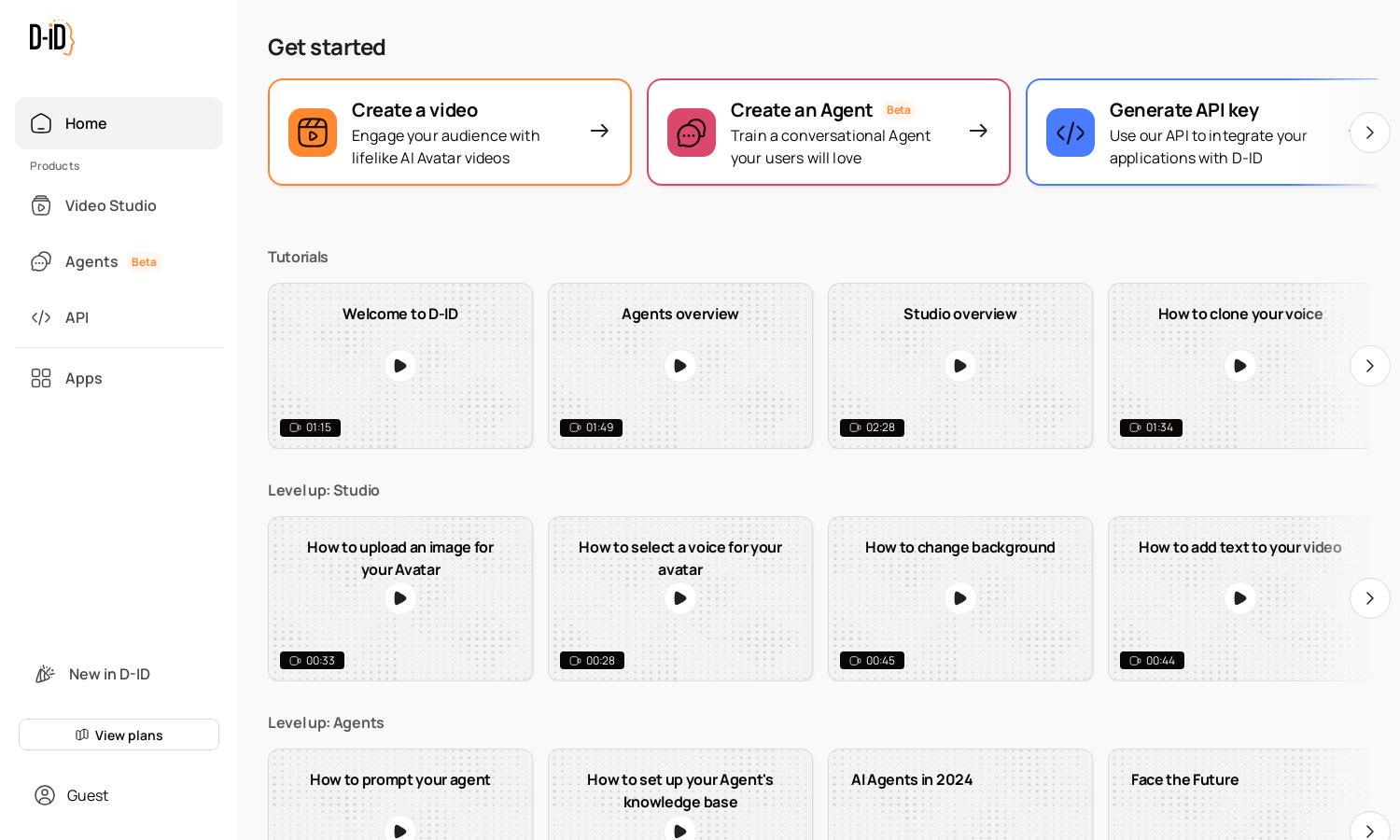Click the pink Create an Agent chat icon

(692, 133)
